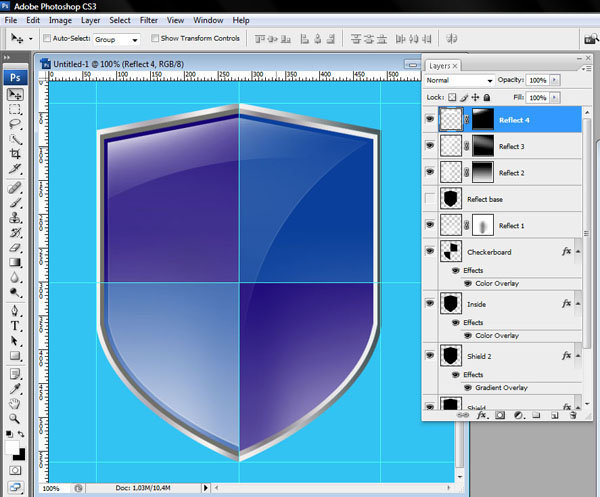The height and width of the screenshot is (497, 600).
Task: Open the Image menu
Action: pos(60,20)
